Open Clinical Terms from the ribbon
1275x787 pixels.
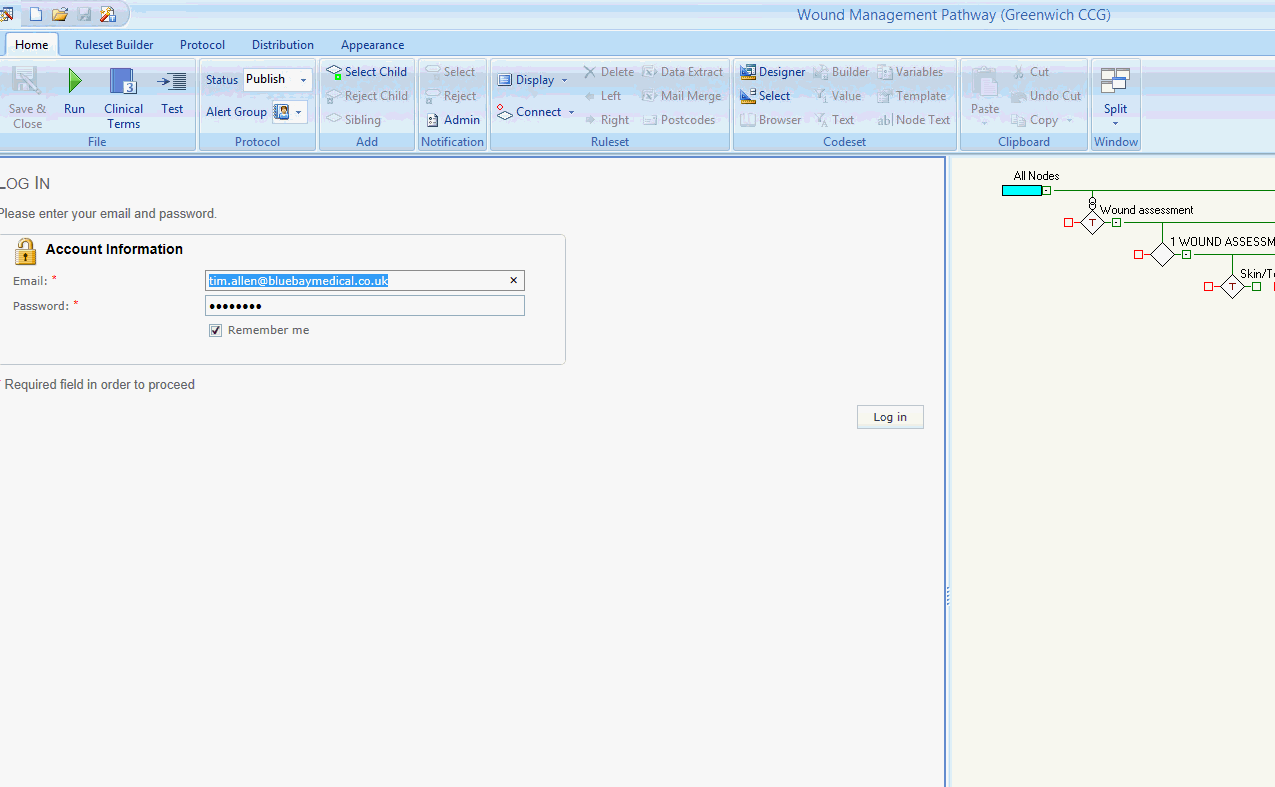click(x=123, y=83)
